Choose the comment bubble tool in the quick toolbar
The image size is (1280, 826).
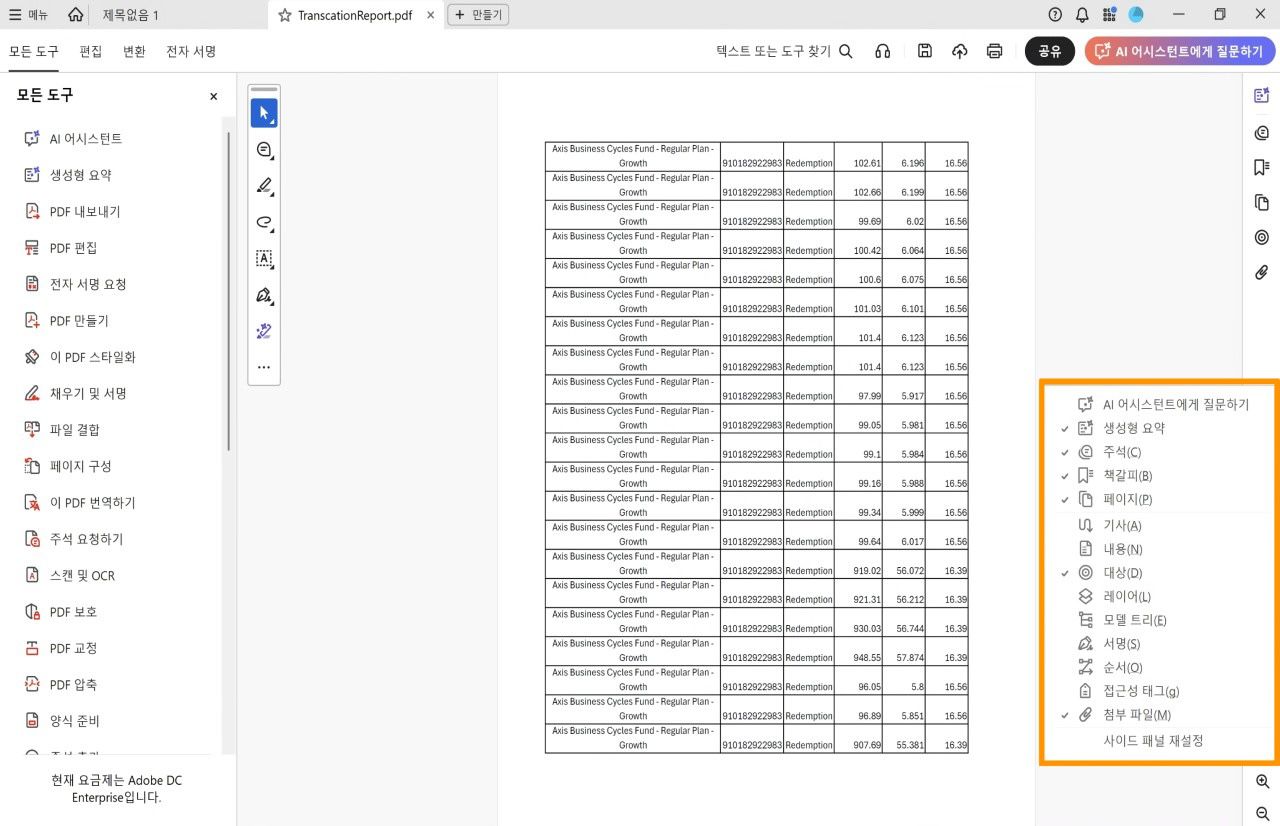[264, 150]
